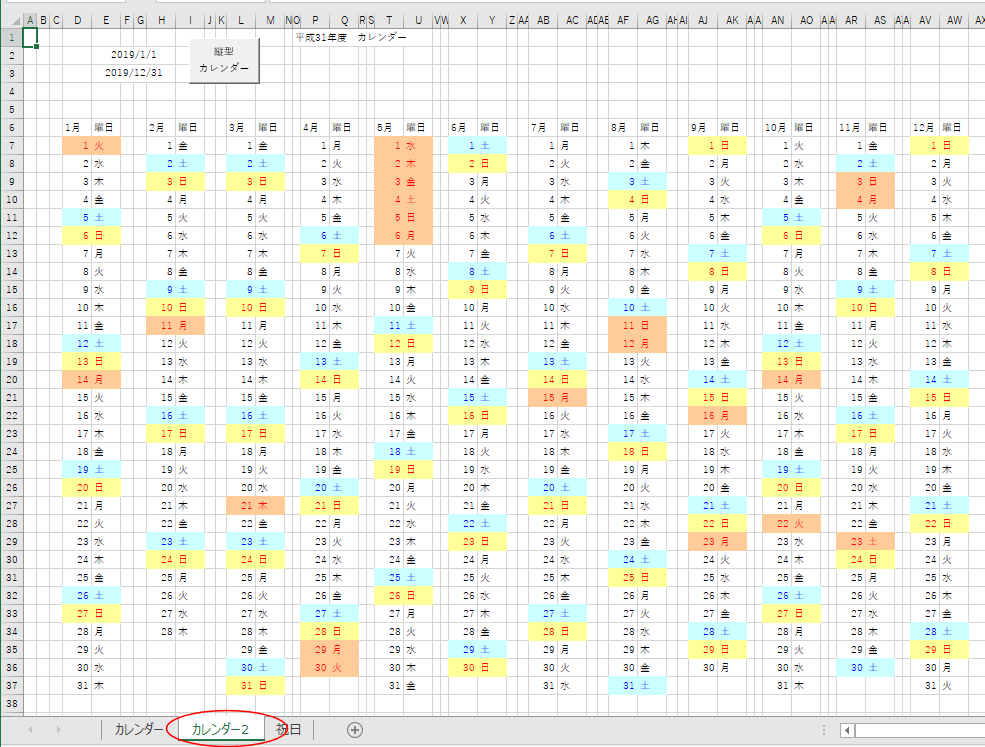Select the 12月 header cell

(923, 127)
